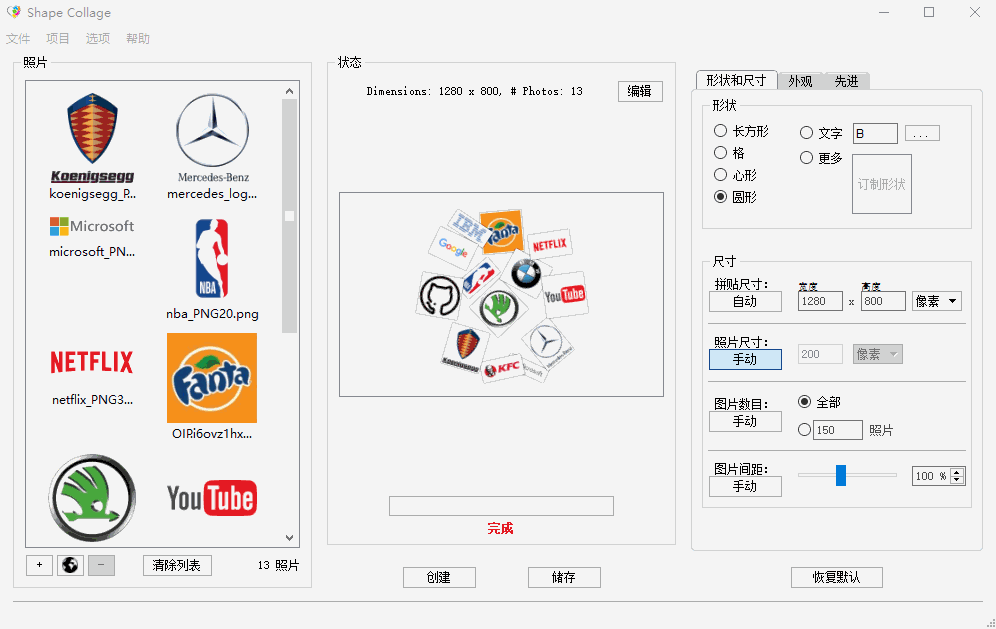Increase the spacing percent with up arrow
Viewport: 996px width, 629px height.
point(957,472)
